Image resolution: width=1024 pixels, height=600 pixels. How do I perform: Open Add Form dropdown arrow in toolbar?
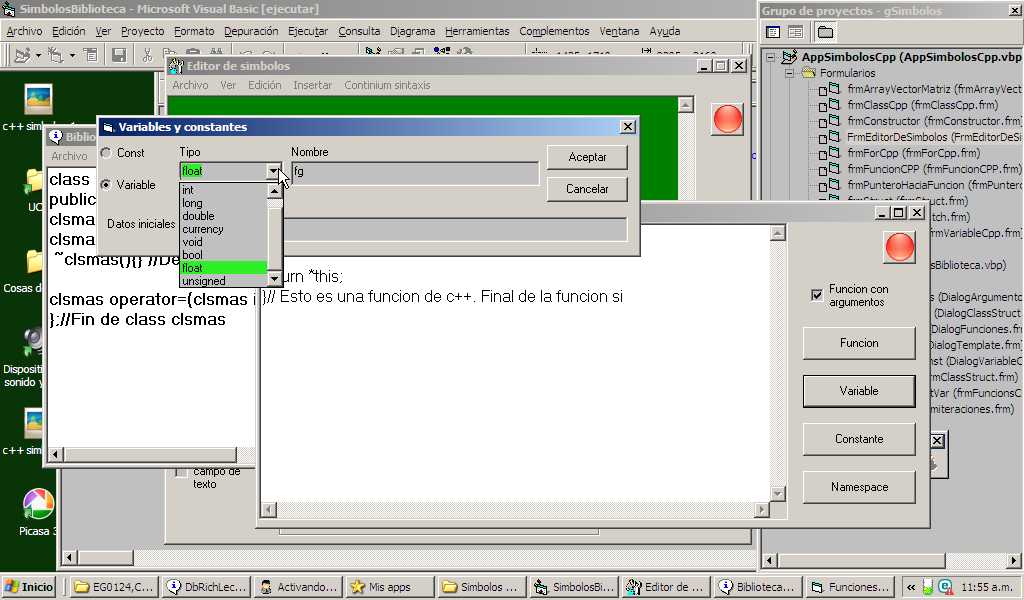tap(72, 55)
